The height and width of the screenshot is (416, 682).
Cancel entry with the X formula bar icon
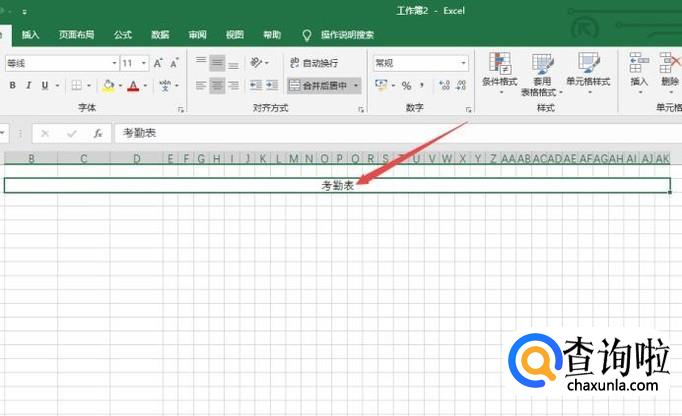click(45, 134)
